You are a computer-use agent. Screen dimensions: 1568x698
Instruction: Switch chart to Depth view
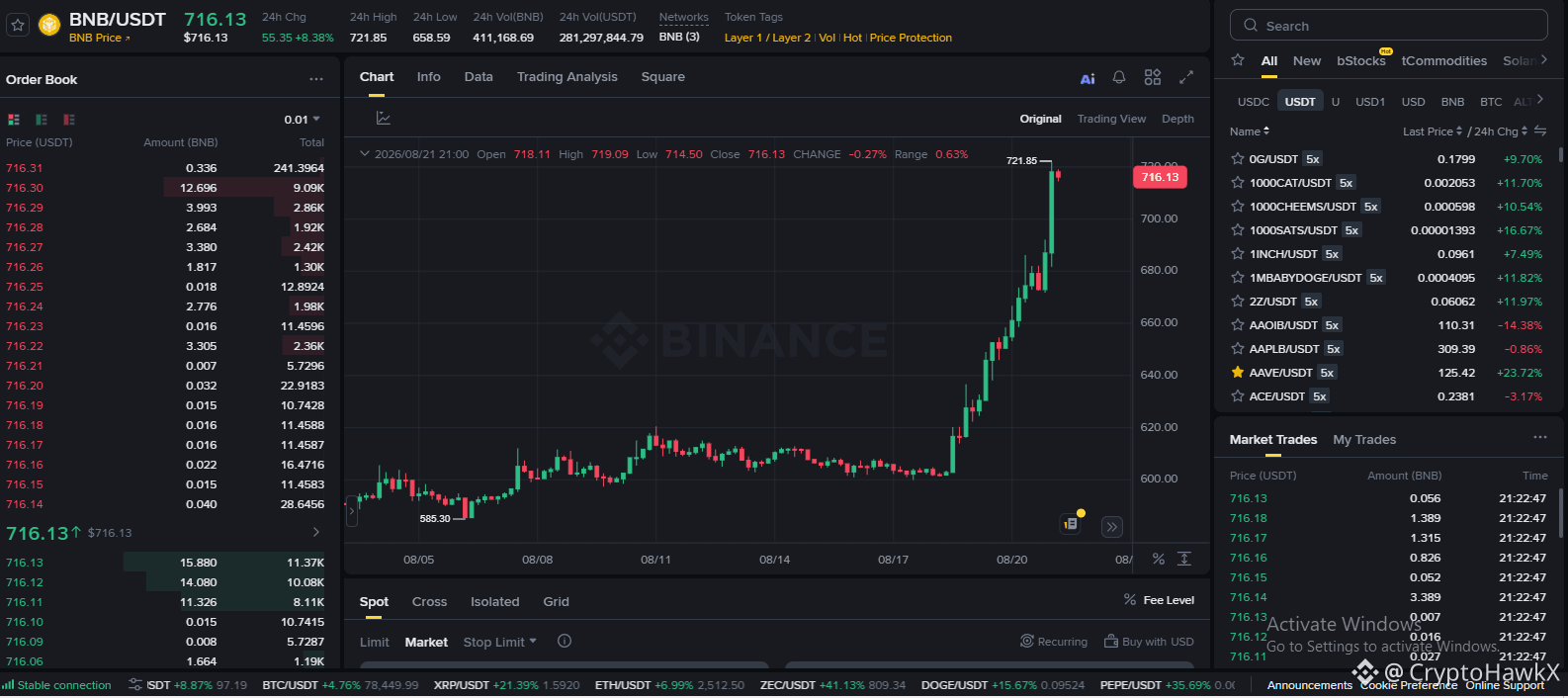pyautogui.click(x=1177, y=119)
